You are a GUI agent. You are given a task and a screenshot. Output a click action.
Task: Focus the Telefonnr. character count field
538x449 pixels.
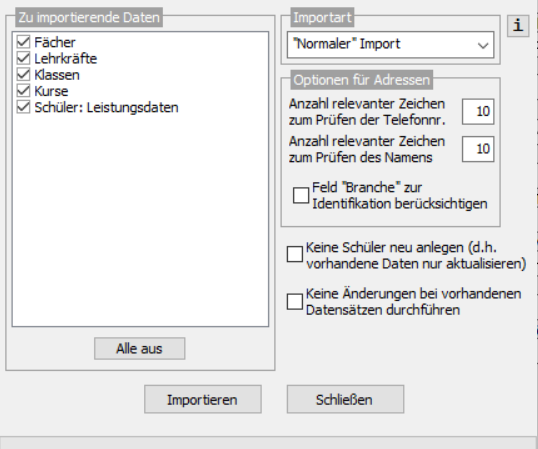click(x=478, y=111)
